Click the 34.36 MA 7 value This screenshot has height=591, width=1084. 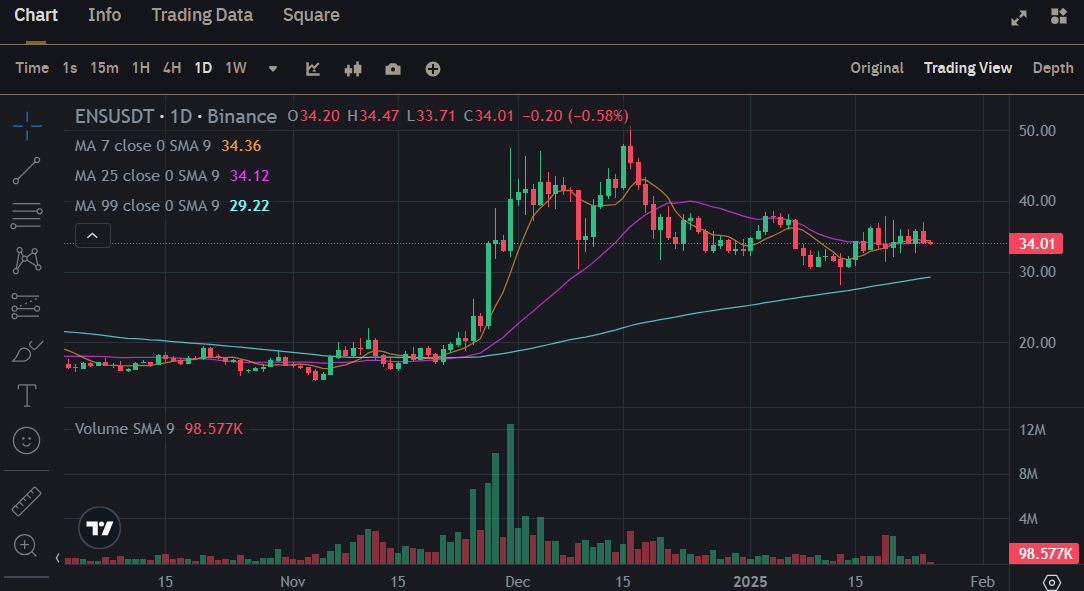pyautogui.click(x=241, y=146)
